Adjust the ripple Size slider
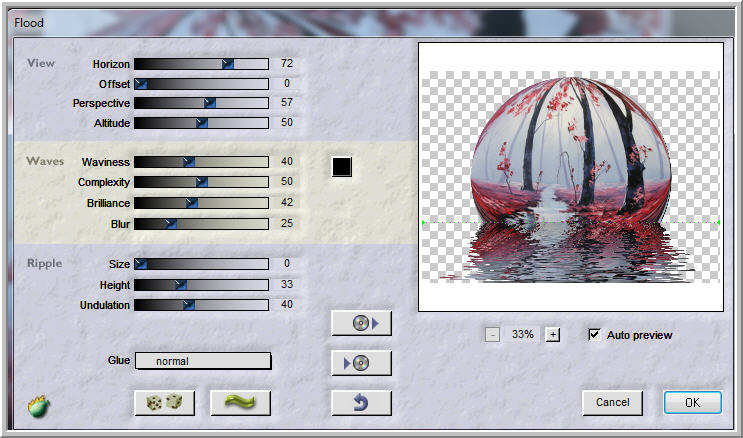The width and height of the screenshot is (743, 438). pyautogui.click(x=201, y=264)
